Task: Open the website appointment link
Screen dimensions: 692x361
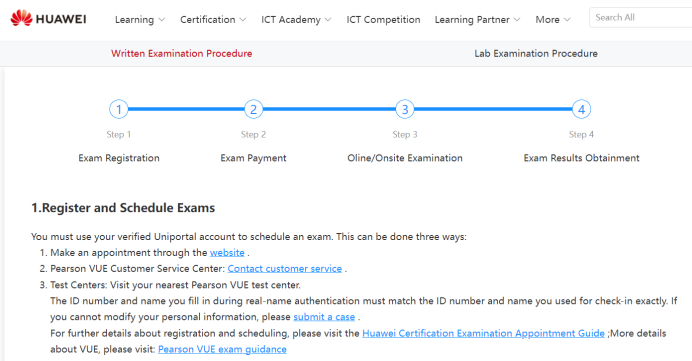Action: tap(227, 252)
